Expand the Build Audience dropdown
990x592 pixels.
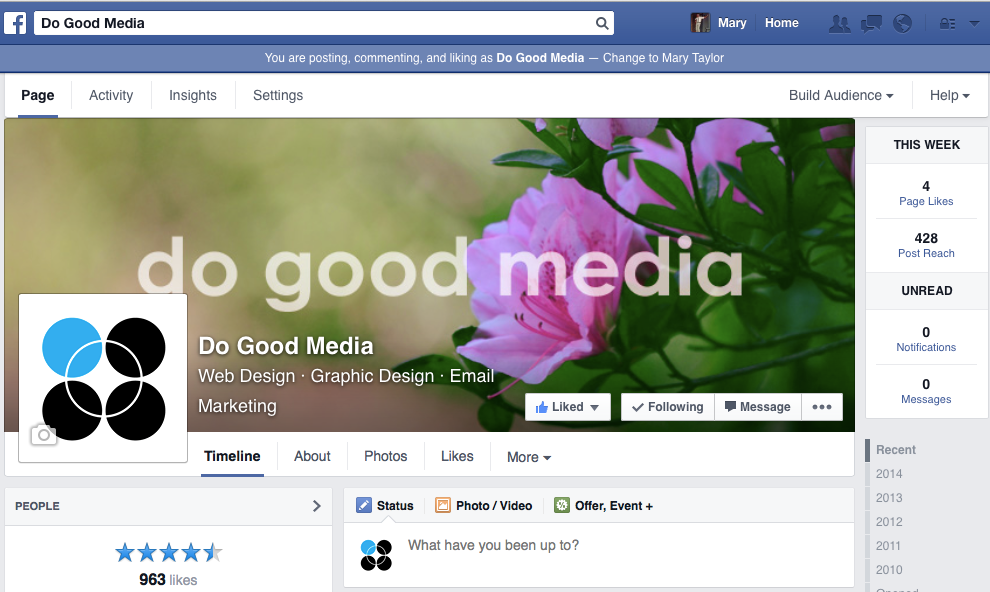841,95
